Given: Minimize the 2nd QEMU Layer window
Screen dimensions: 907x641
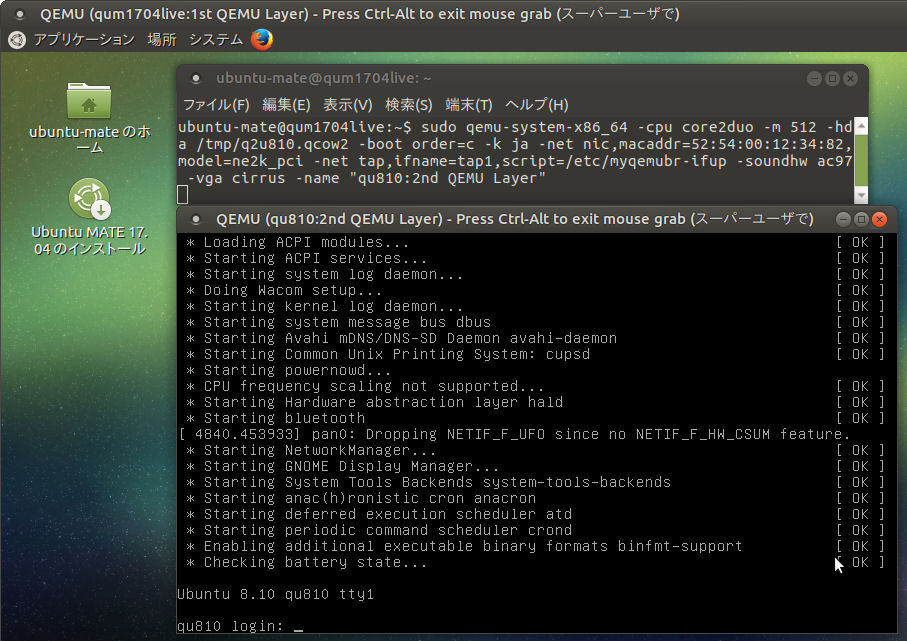Looking at the screenshot, I should pos(843,219).
